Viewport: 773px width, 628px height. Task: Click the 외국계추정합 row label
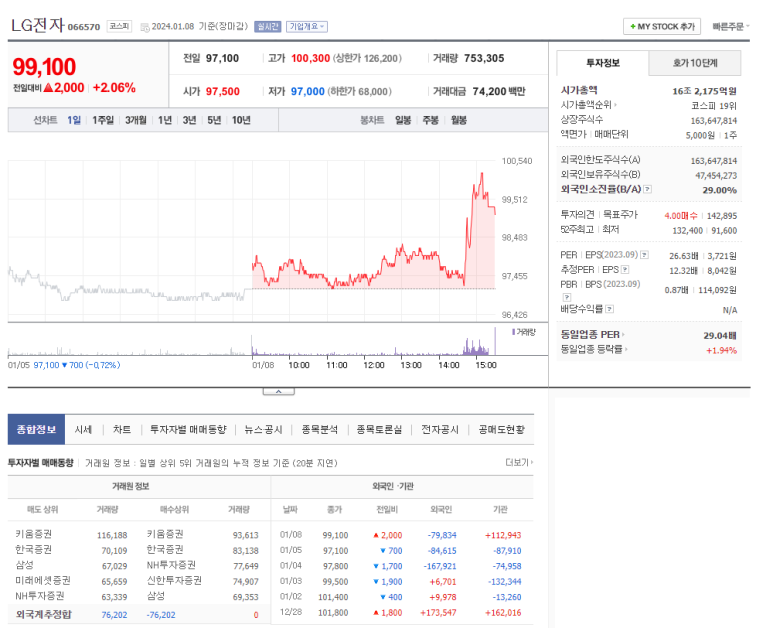pyautogui.click(x=43, y=614)
